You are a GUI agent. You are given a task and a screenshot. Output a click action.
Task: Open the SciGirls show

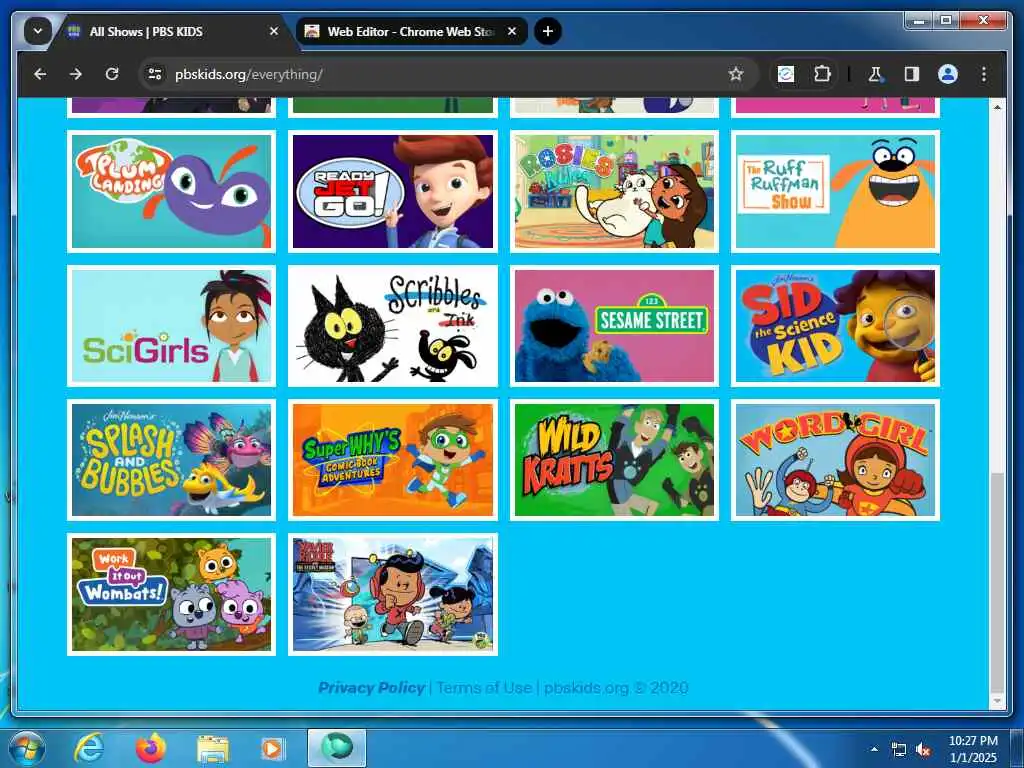coord(171,326)
